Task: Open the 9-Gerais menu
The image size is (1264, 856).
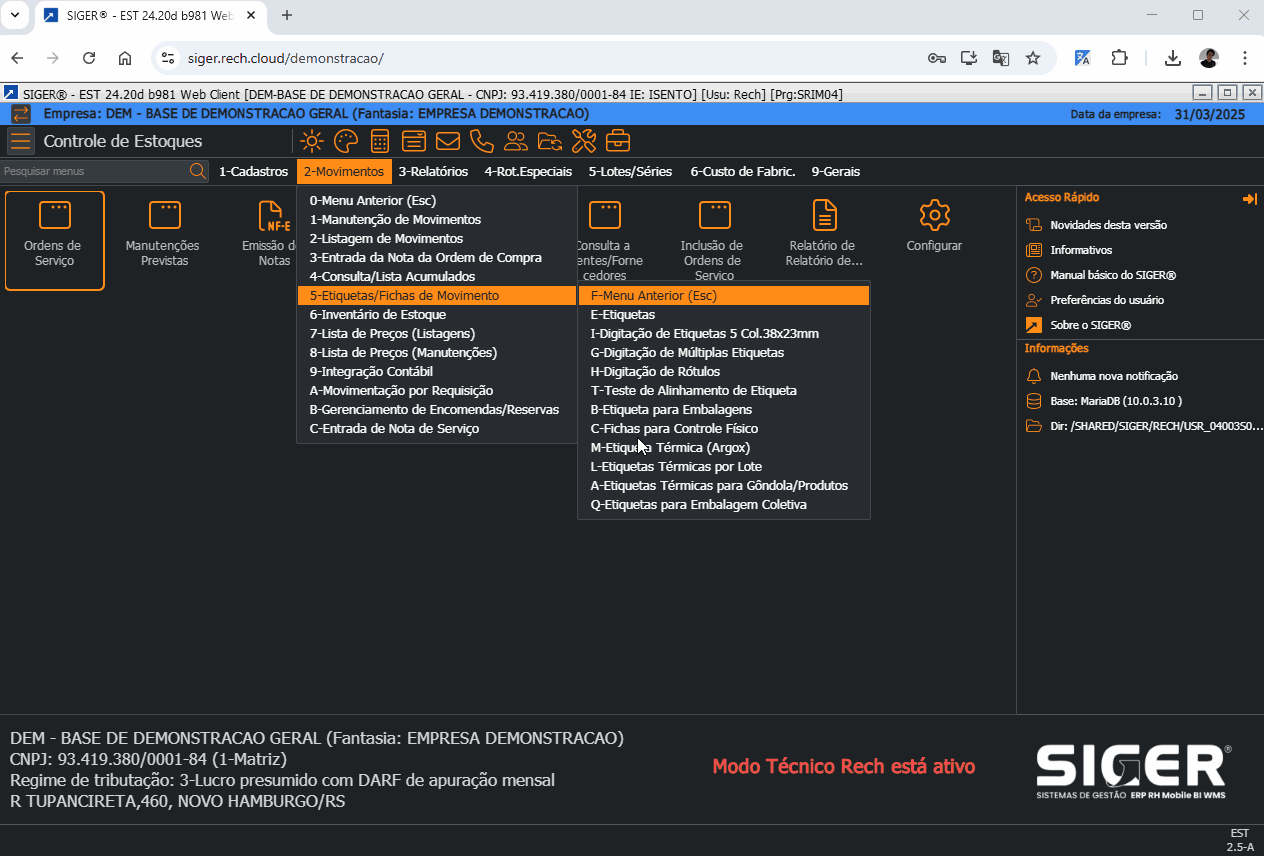Action: (836, 171)
